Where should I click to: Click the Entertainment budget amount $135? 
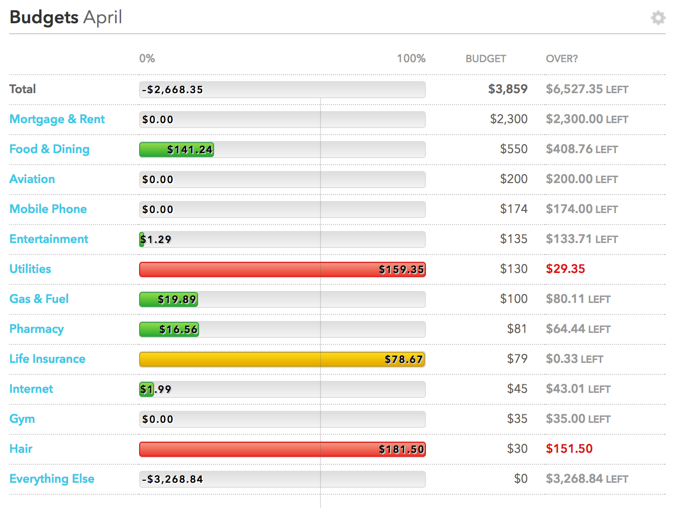(514, 239)
